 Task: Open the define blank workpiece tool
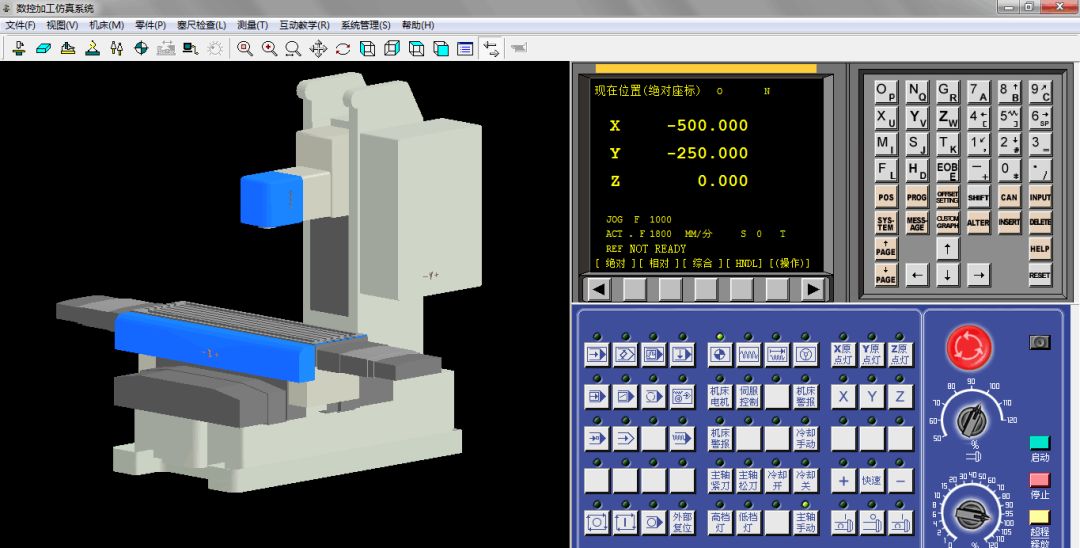[x=43, y=48]
